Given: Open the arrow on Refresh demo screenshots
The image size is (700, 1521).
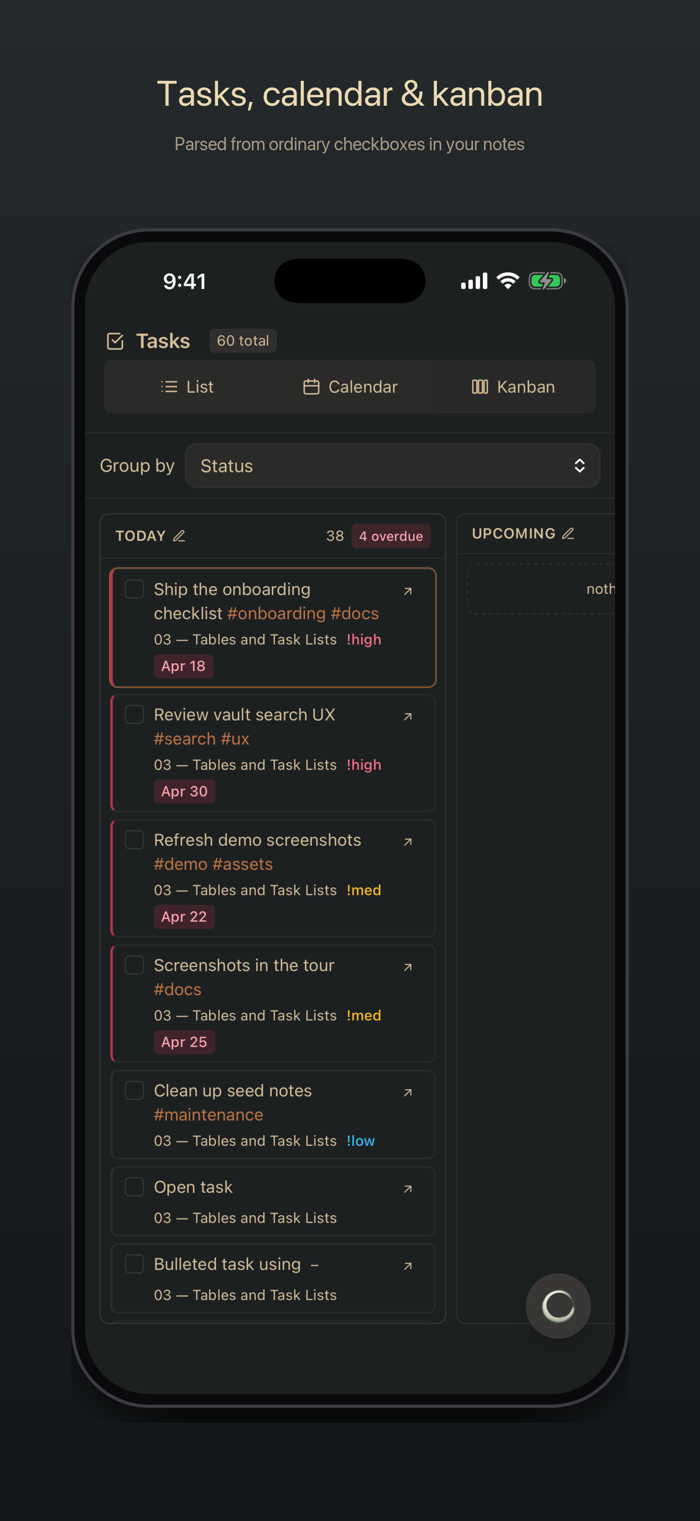Looking at the screenshot, I should click(408, 842).
